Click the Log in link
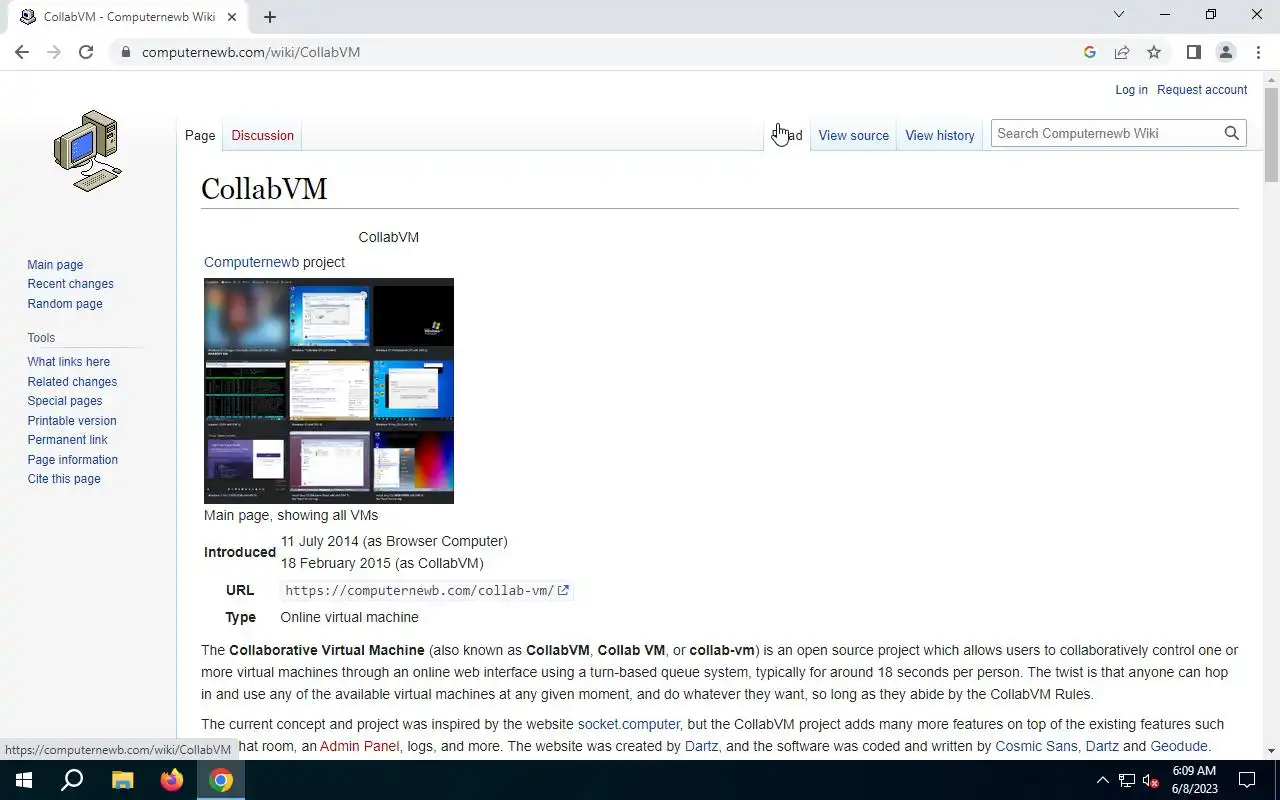This screenshot has width=1280, height=800. [1132, 90]
